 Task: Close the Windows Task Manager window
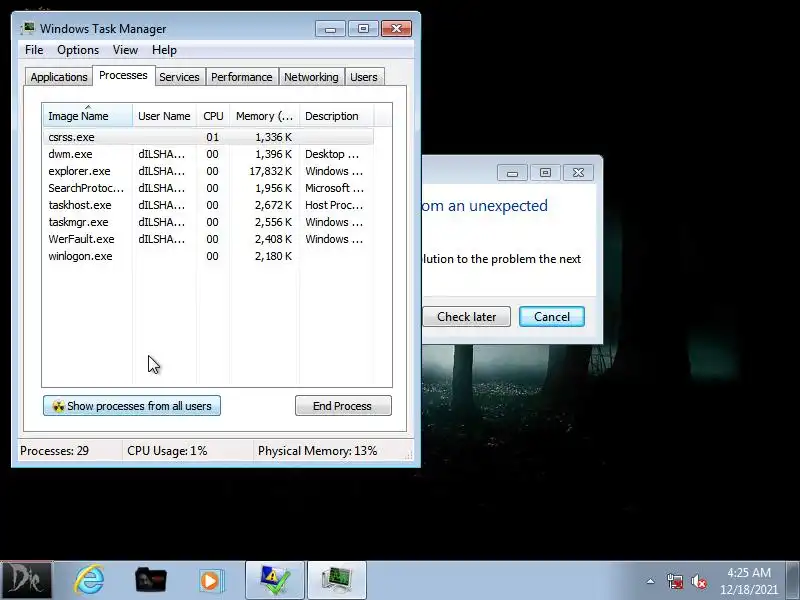click(396, 29)
